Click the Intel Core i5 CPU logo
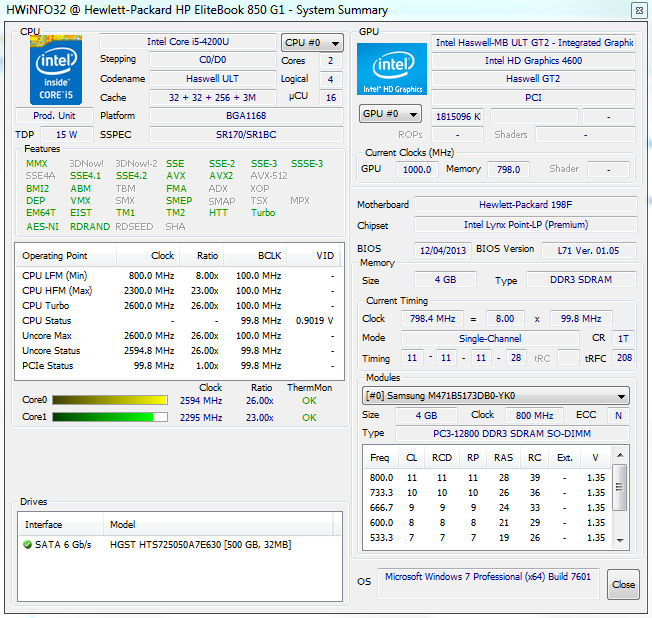Viewport: 652px width, 618px height. (x=56, y=70)
